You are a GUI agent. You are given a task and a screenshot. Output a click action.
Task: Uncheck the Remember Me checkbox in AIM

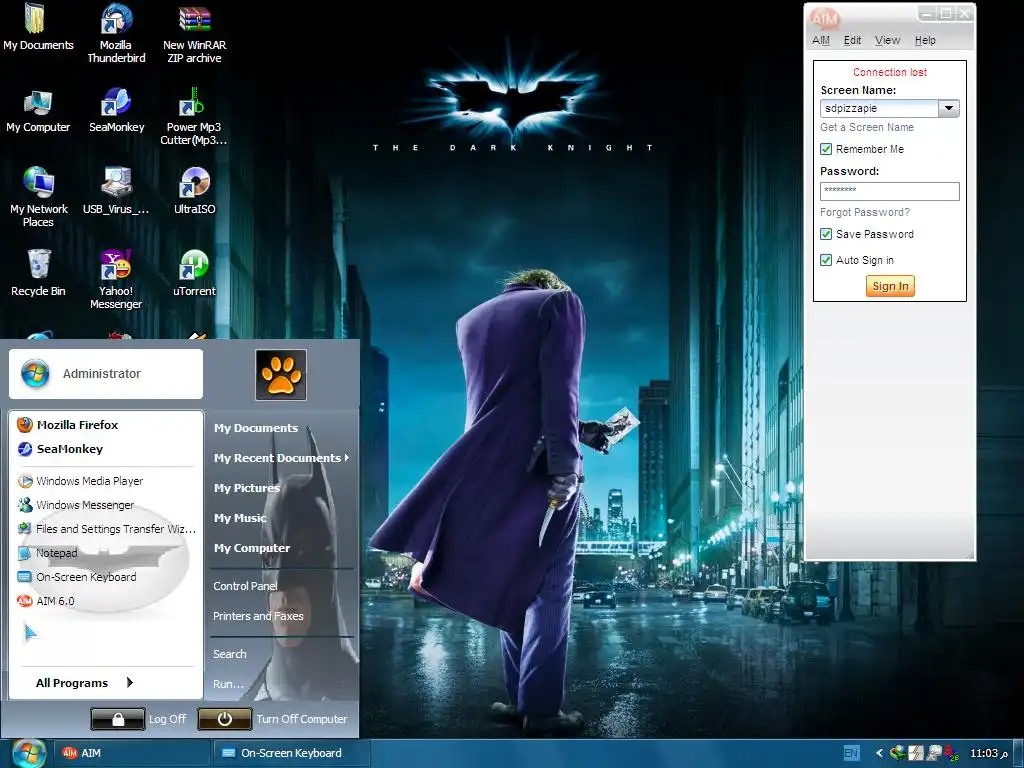[826, 149]
